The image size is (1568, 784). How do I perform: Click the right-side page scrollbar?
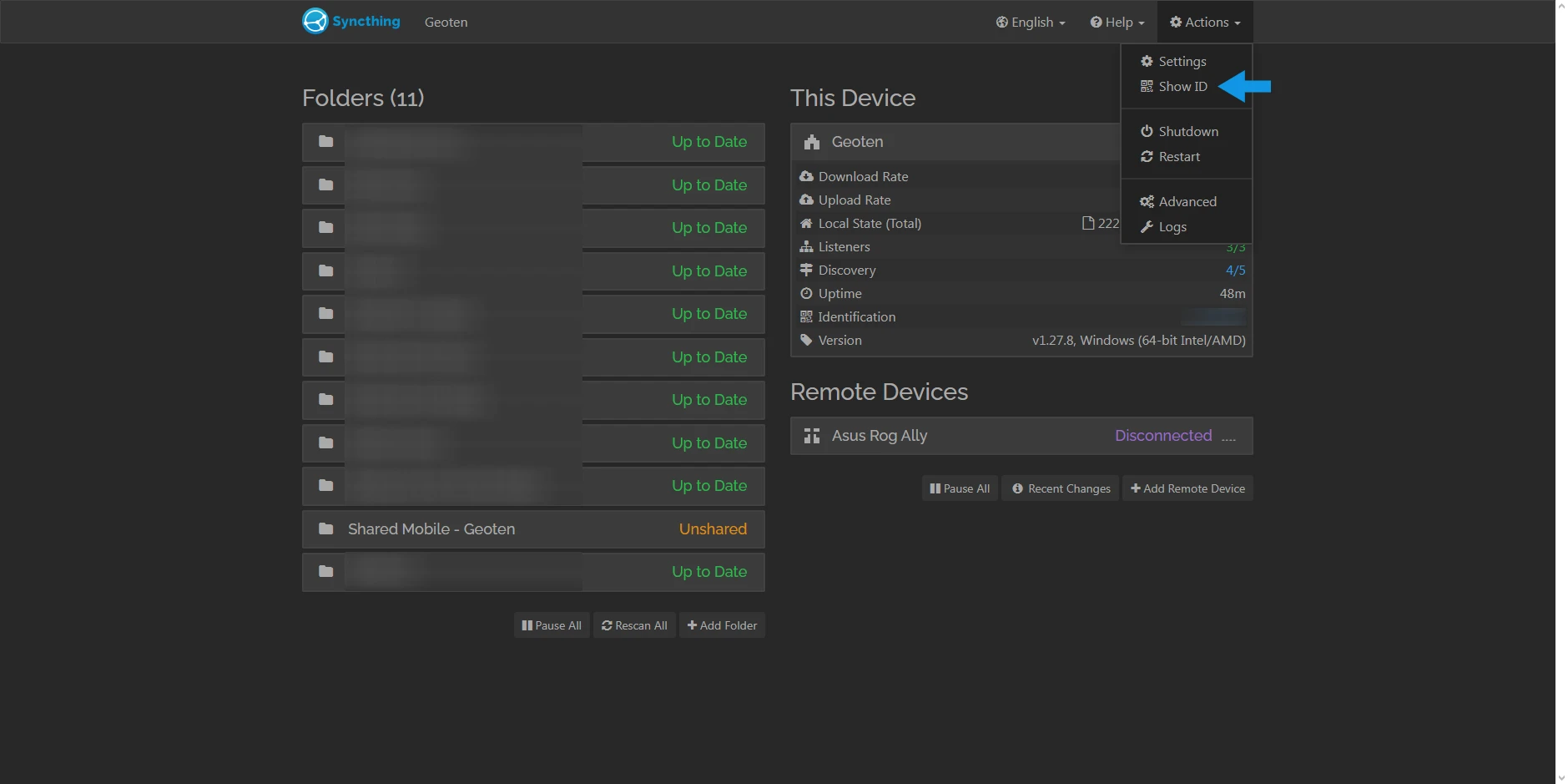(x=1562, y=392)
